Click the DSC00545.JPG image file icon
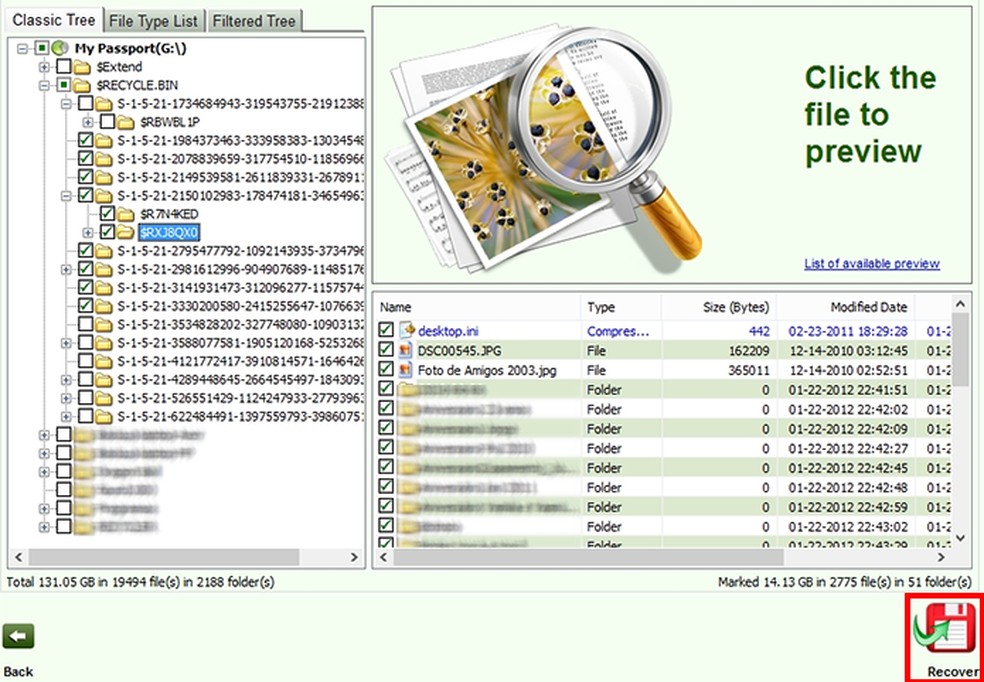 pyautogui.click(x=407, y=350)
